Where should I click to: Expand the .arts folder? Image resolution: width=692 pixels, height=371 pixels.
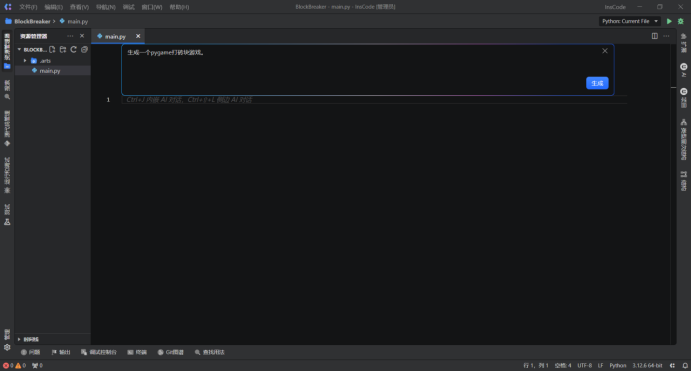tap(25, 60)
